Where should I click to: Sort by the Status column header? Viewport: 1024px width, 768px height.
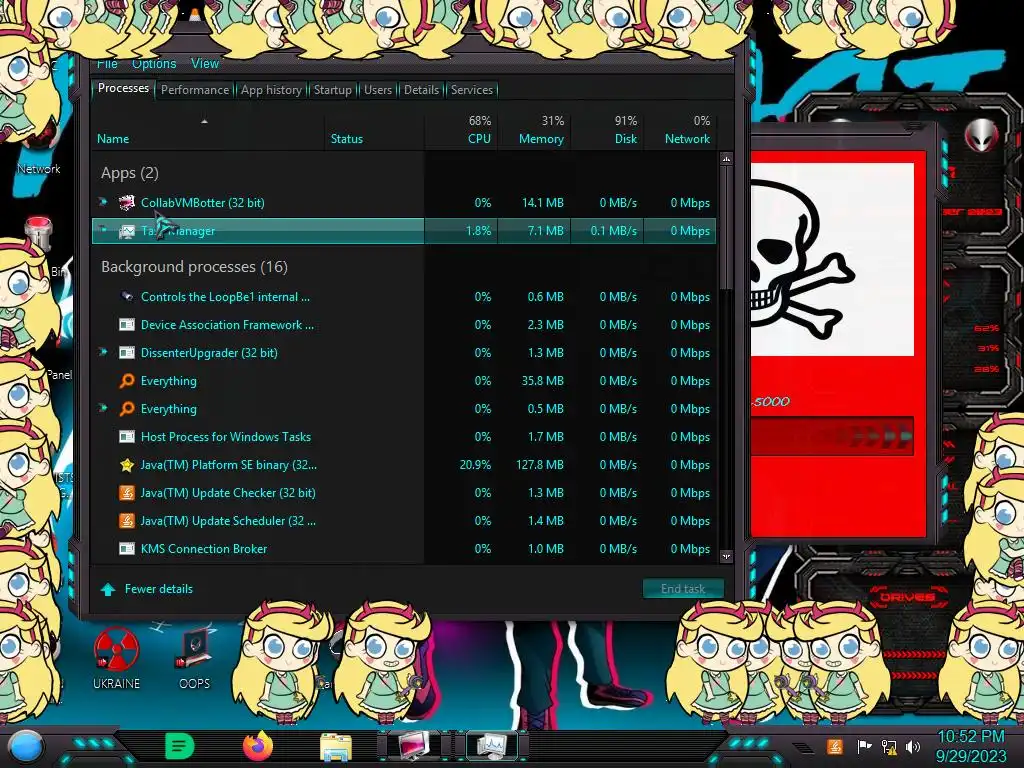(374, 131)
